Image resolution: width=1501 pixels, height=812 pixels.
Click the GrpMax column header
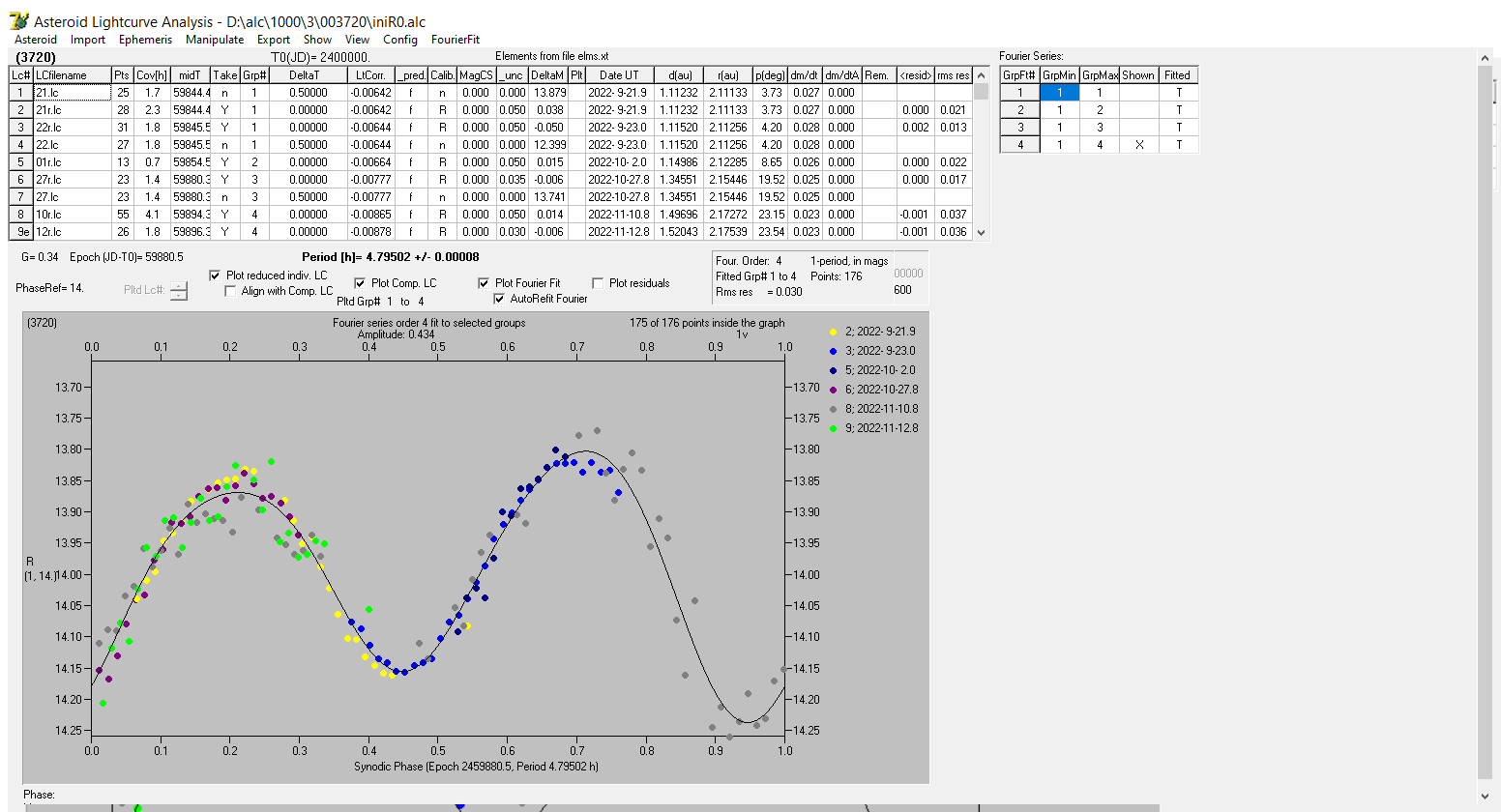(1100, 75)
